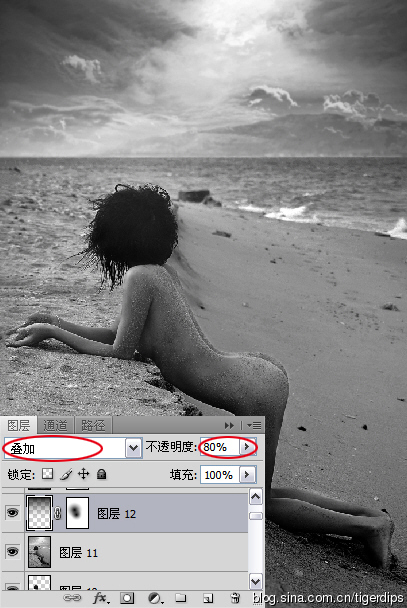Select the 图层 12 layer name
Image resolution: width=407 pixels, height=608 pixels.
(x=116, y=514)
